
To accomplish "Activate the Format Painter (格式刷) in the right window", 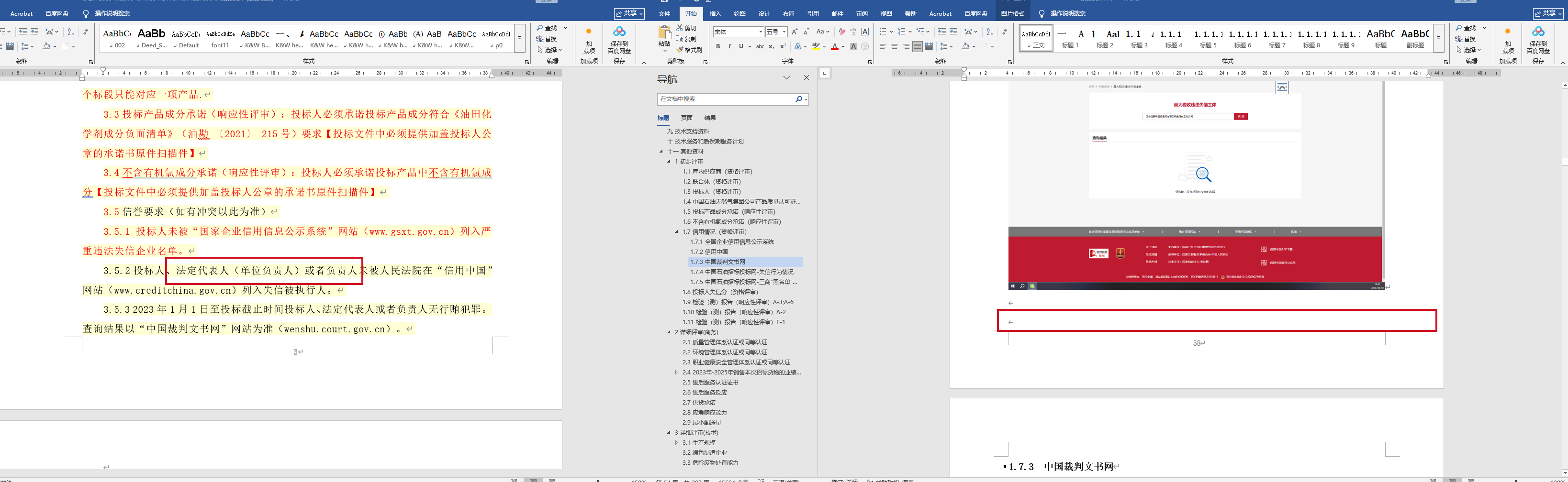I will click(x=688, y=50).
